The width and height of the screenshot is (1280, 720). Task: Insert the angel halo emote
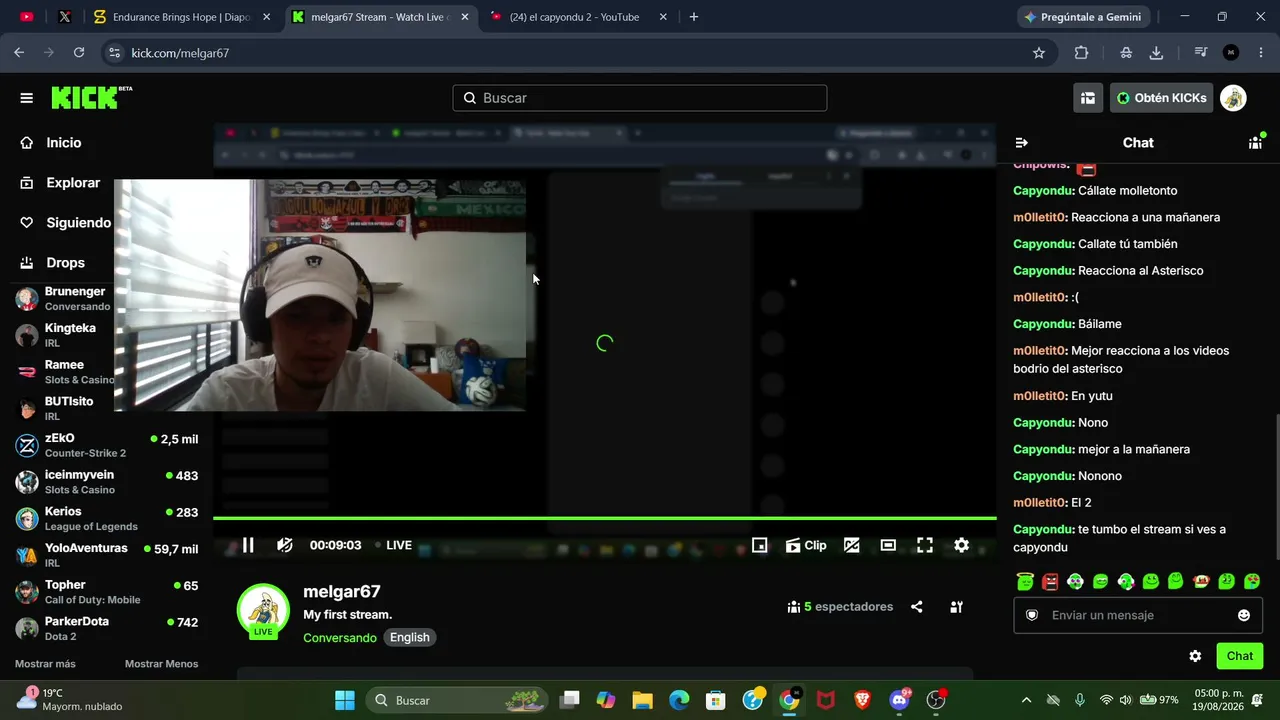point(1025,581)
